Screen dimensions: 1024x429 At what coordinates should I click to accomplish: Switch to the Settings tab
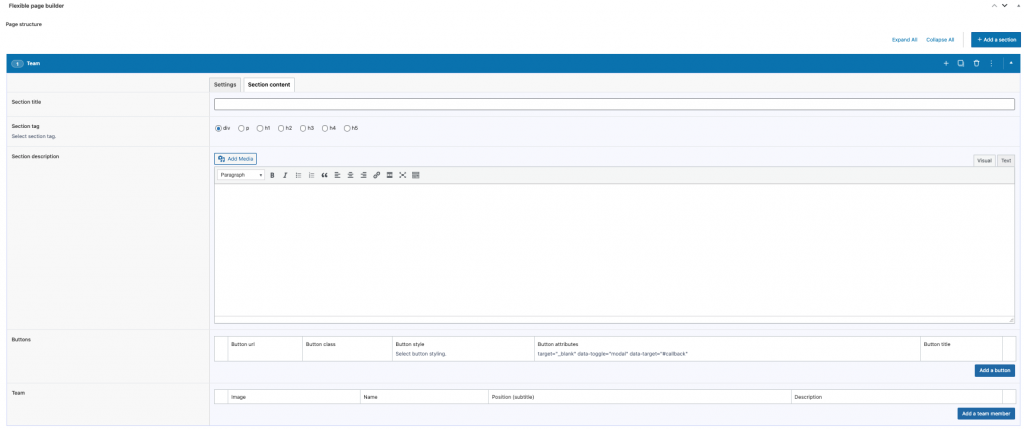[225, 85]
